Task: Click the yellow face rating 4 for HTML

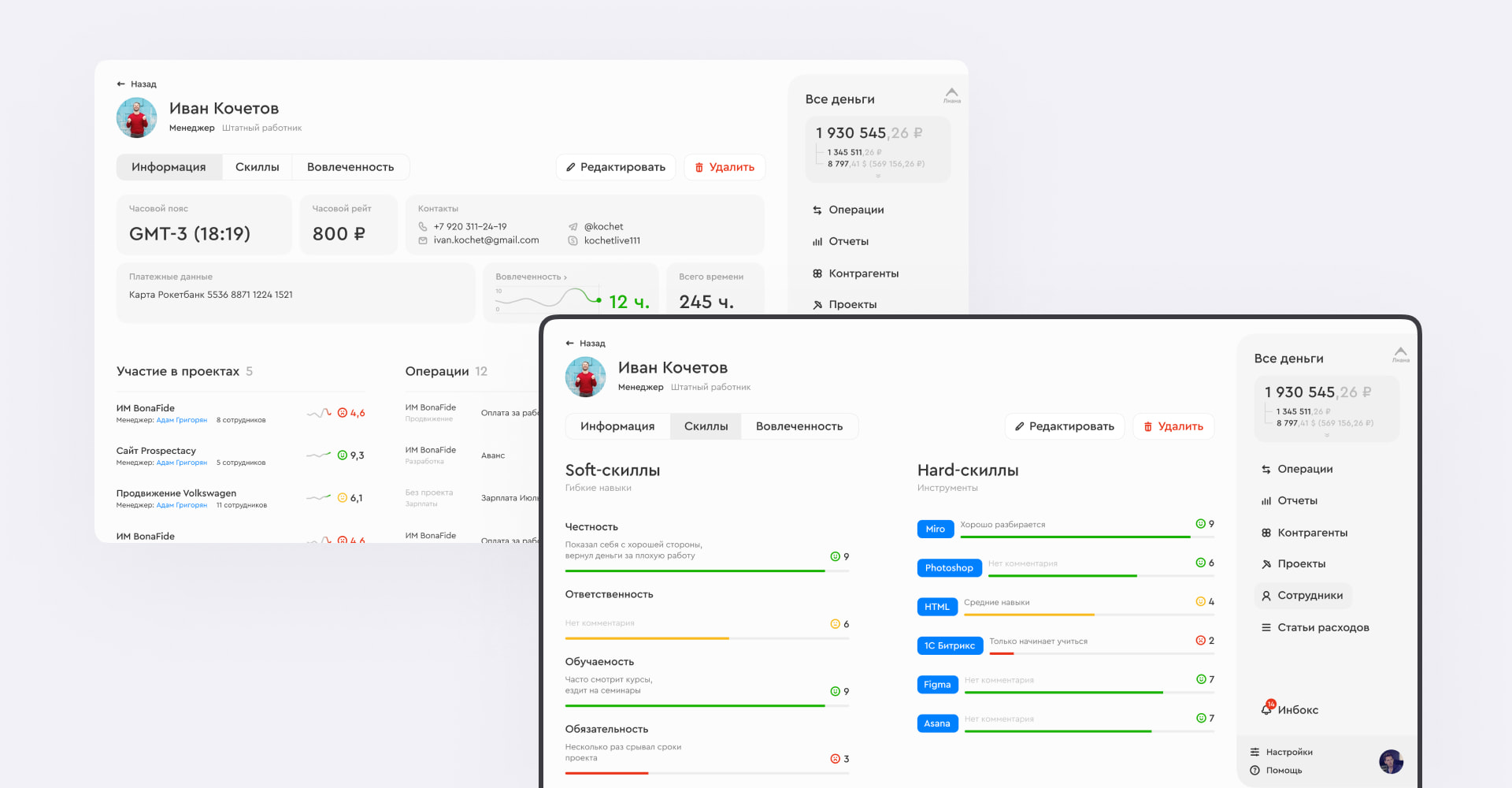Action: (x=1200, y=602)
